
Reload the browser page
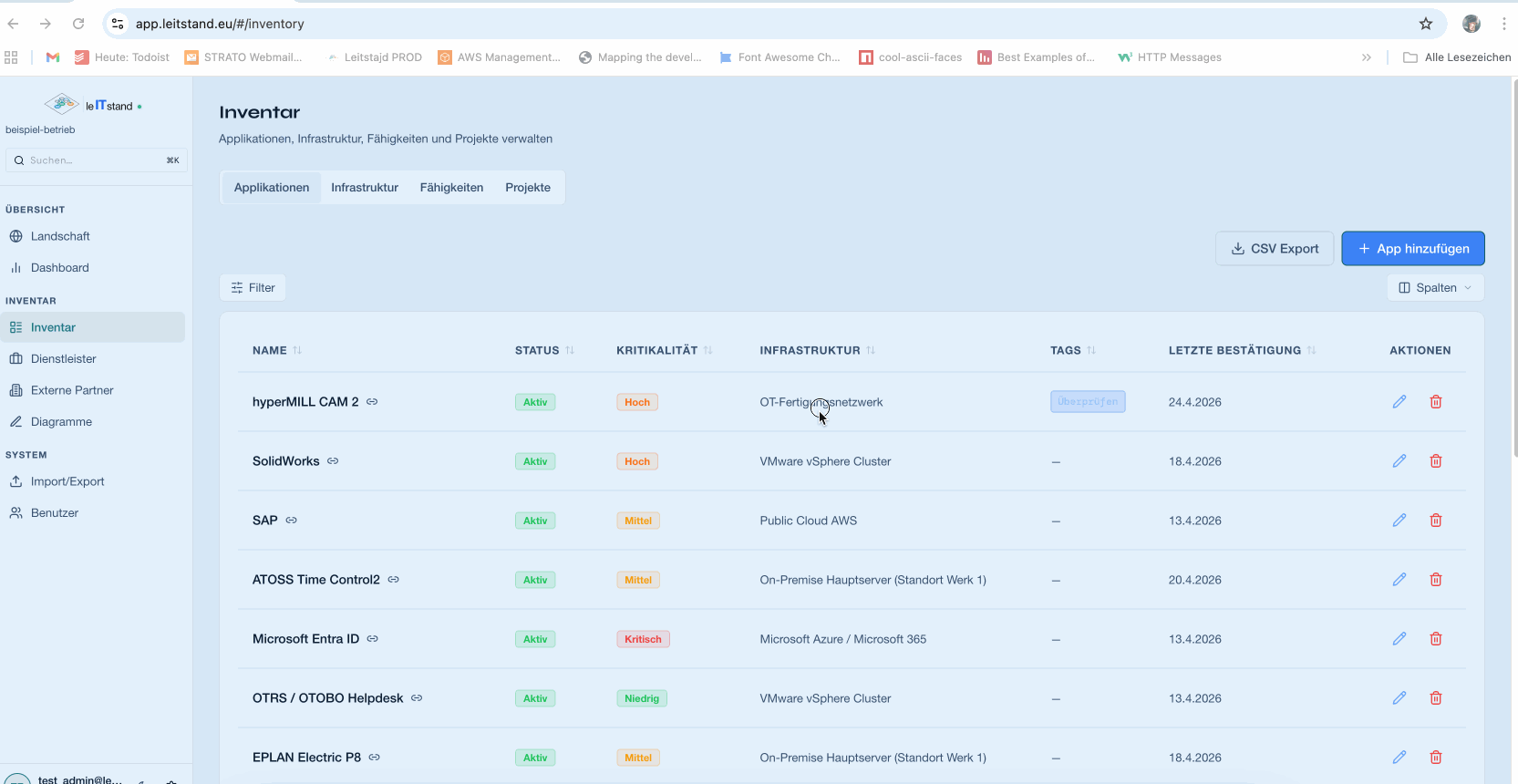pyautogui.click(x=78, y=24)
